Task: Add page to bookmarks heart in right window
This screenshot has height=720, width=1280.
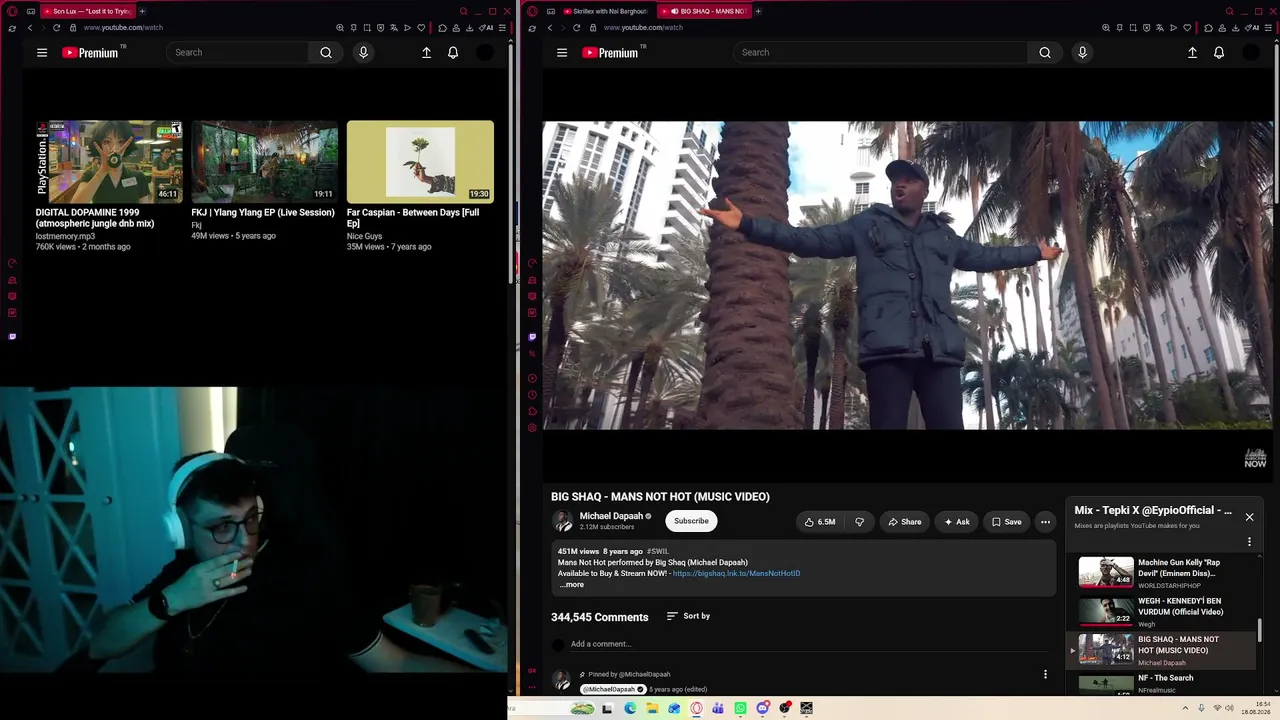Action: [1187, 28]
